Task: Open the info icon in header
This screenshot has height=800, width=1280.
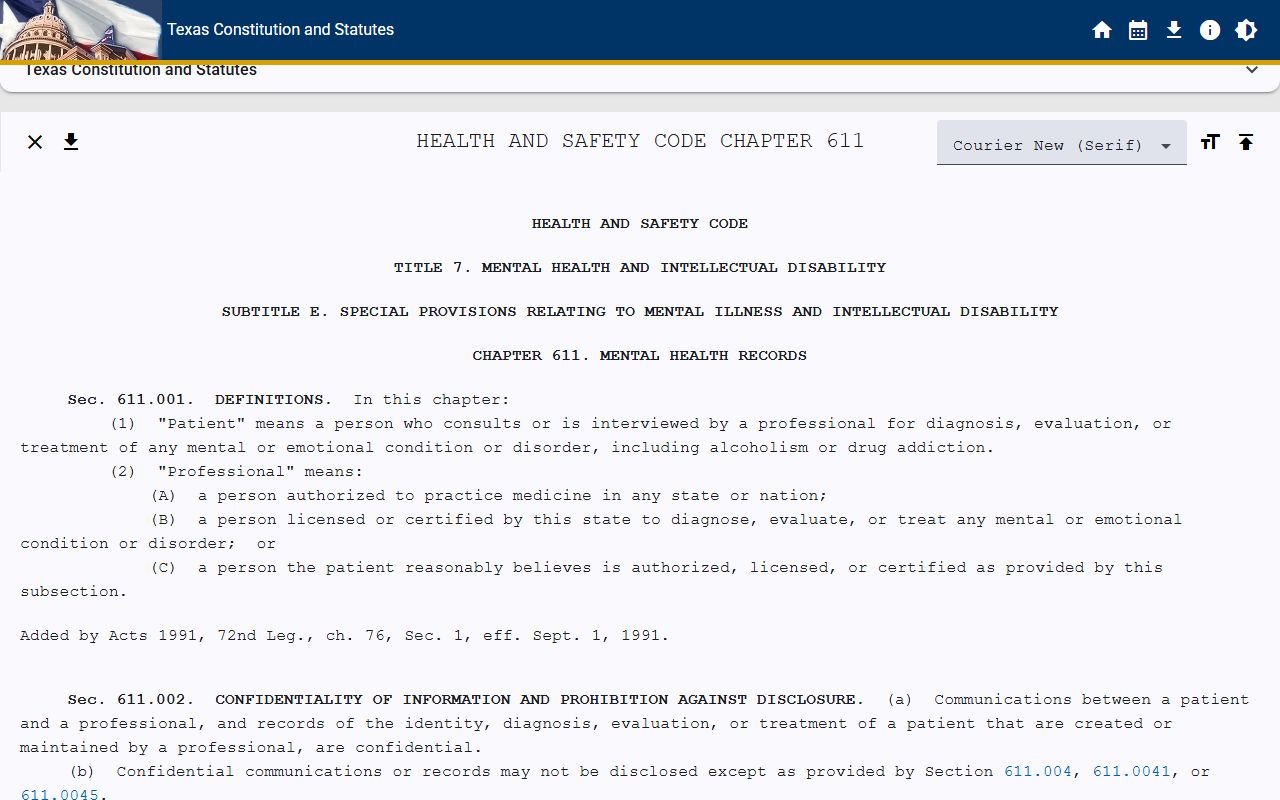Action: tap(1210, 30)
